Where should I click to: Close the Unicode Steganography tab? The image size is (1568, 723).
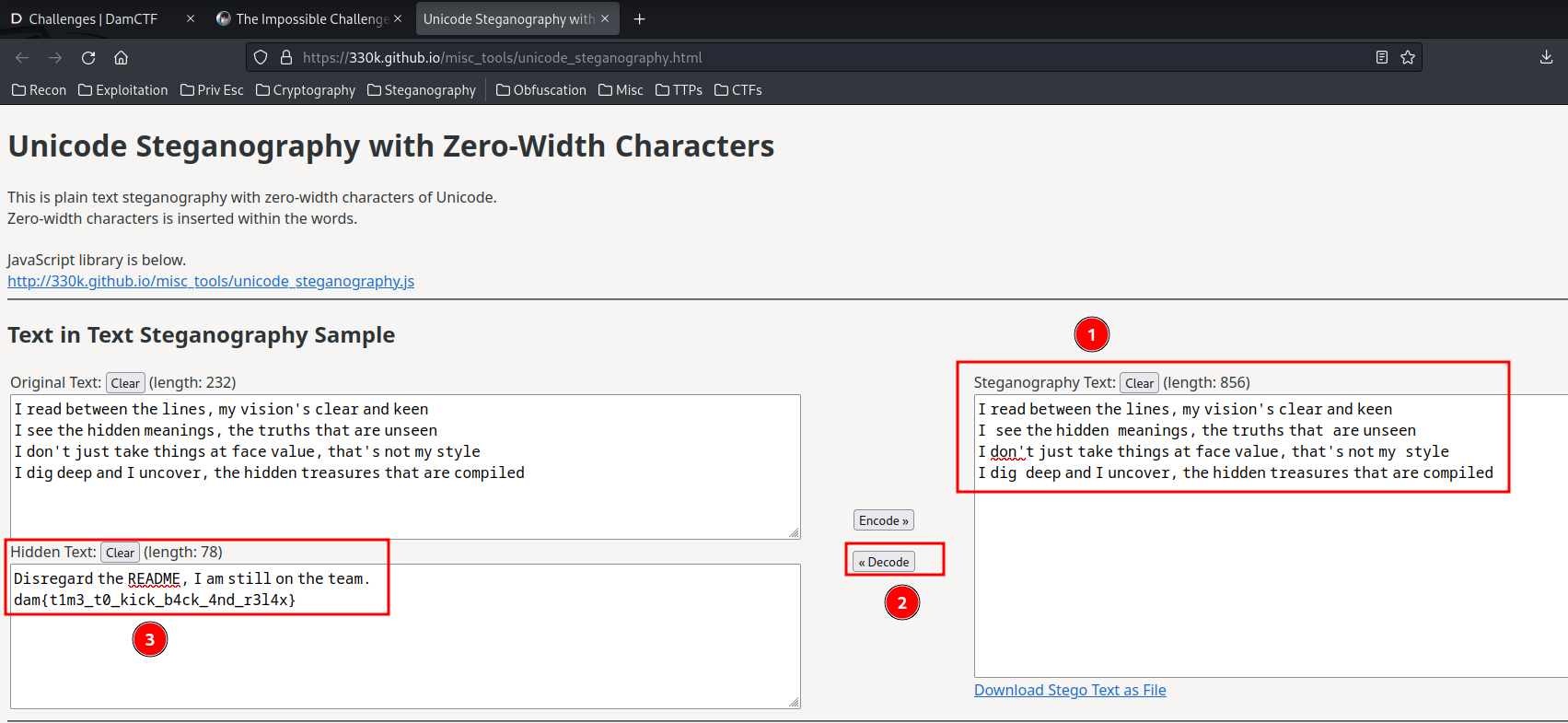[605, 18]
